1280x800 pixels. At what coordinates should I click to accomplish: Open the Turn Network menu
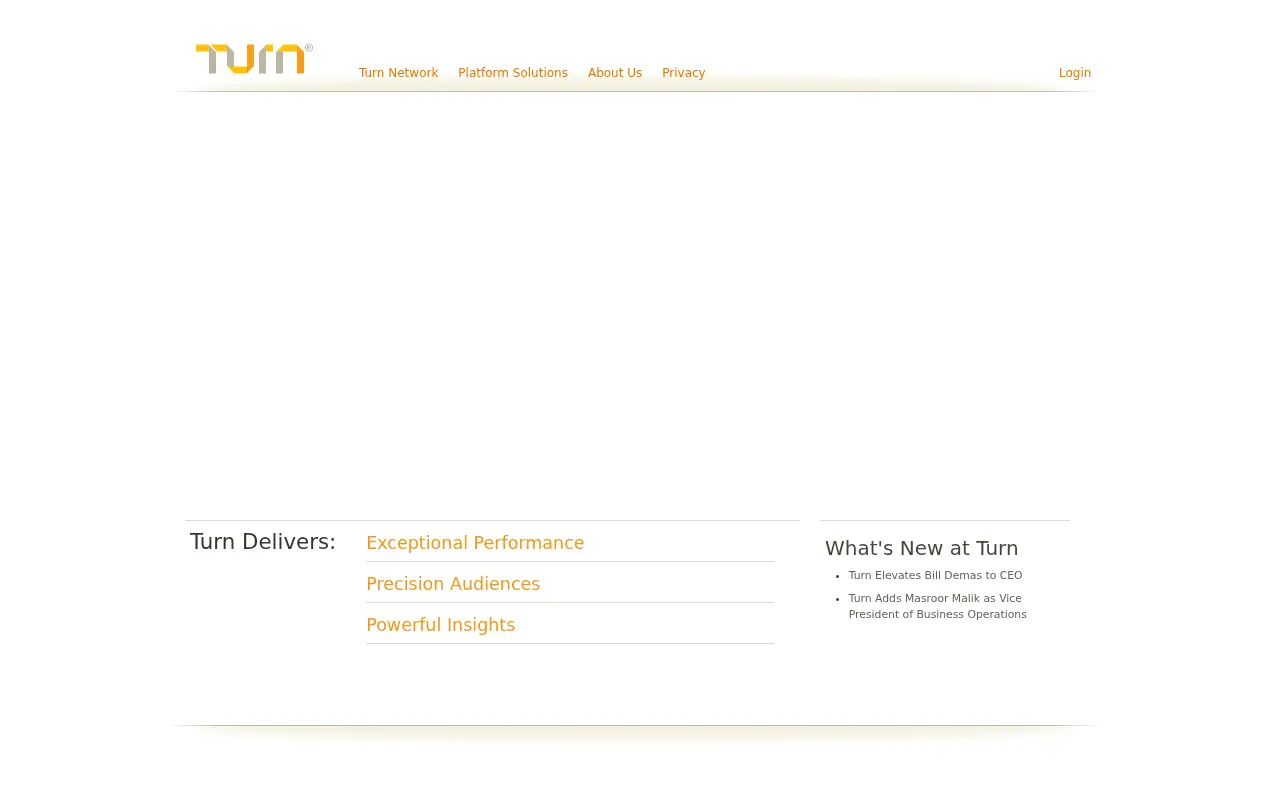(x=398, y=73)
